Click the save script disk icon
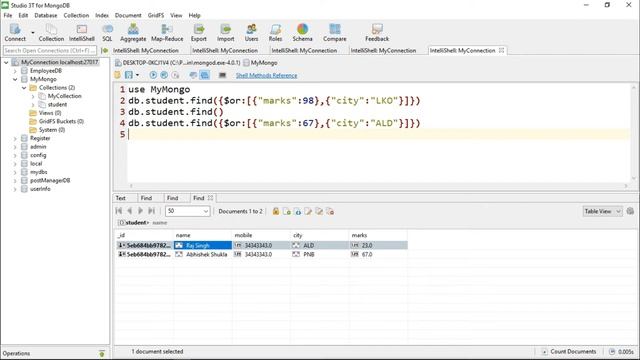640x360 pixels. pos(129,75)
